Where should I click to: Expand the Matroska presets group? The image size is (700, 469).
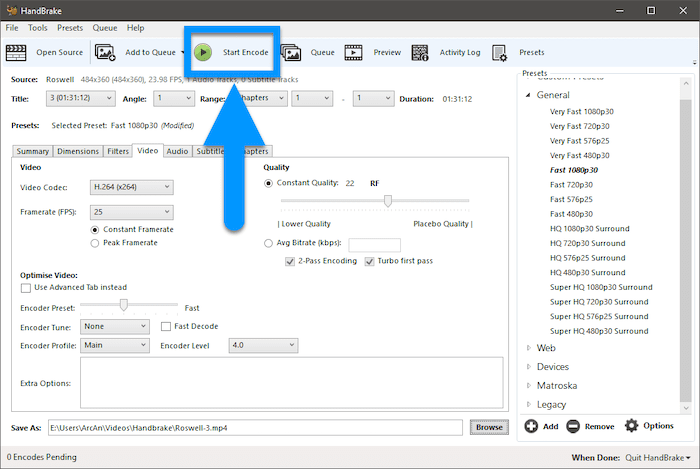point(529,385)
